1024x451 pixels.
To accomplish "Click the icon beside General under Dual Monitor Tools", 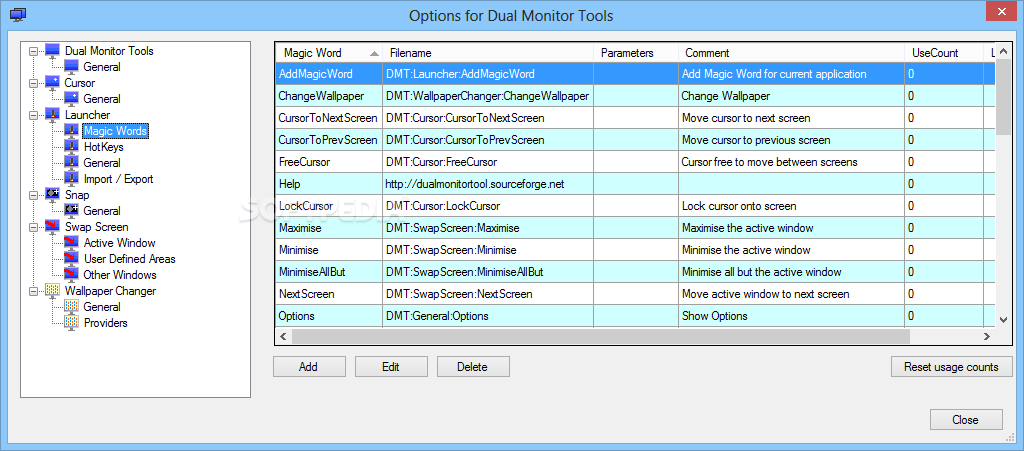I will [71, 67].
